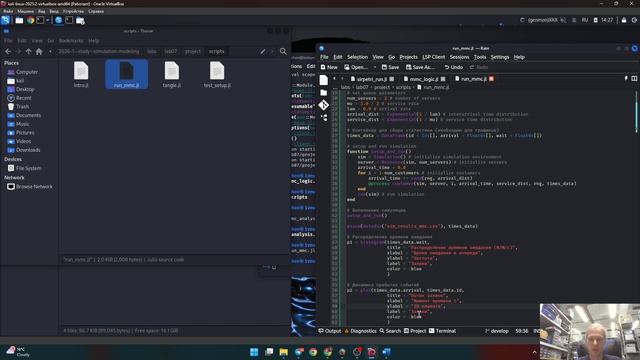Viewport: 640px width, 360px height.
Task: Launch Chrome from the Kali top panel
Action: 30,20
